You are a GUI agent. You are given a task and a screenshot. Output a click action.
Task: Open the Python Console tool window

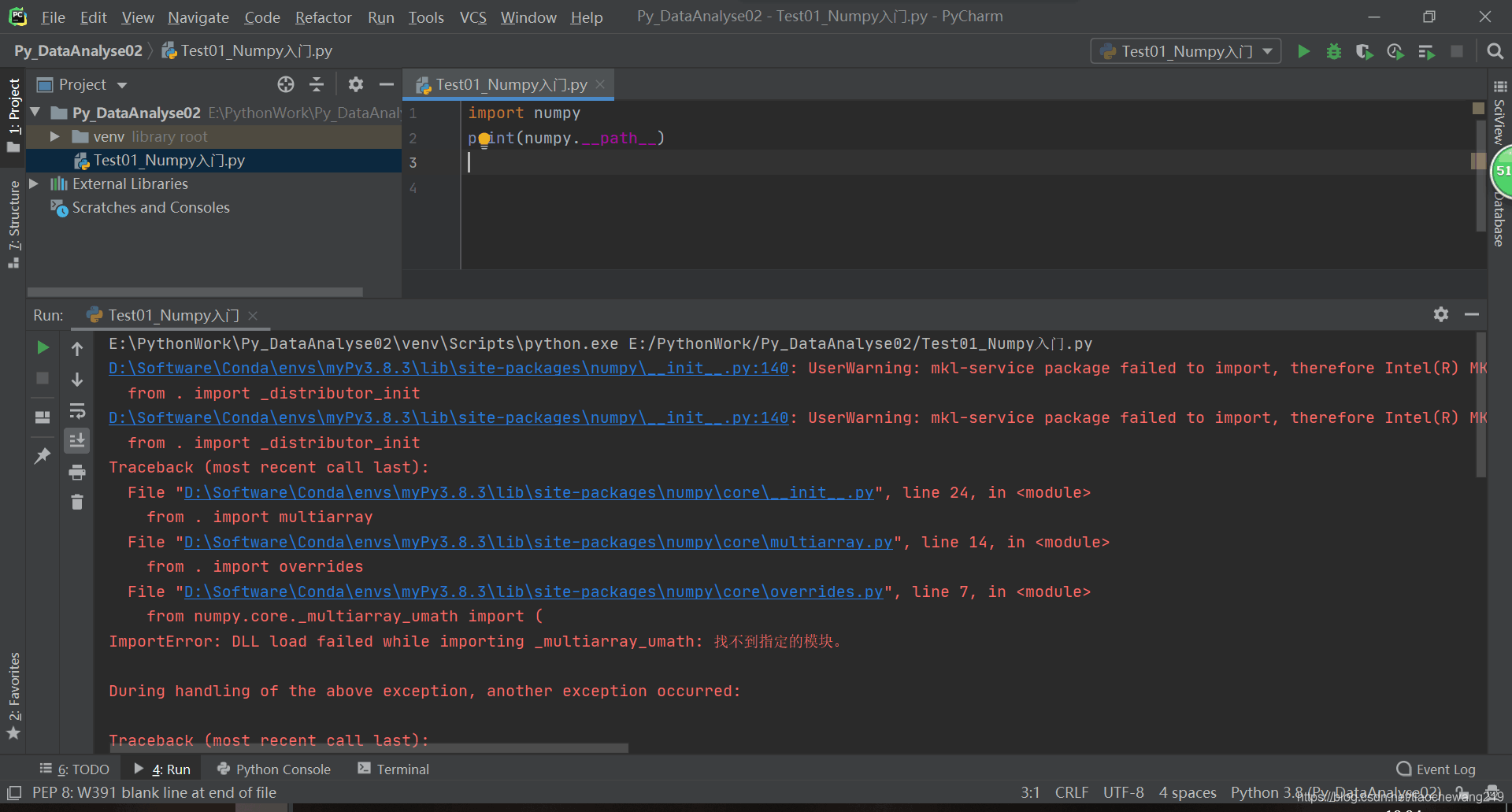(273, 769)
